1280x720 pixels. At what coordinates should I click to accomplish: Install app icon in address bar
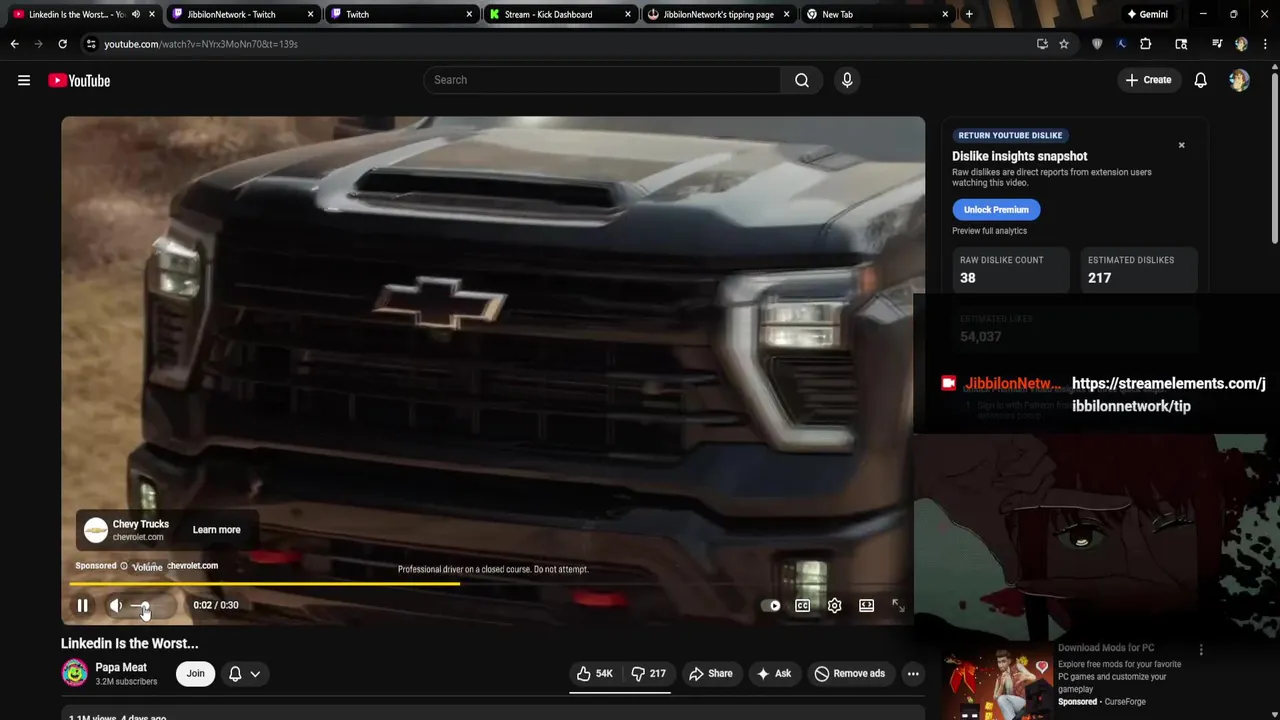tap(1042, 44)
